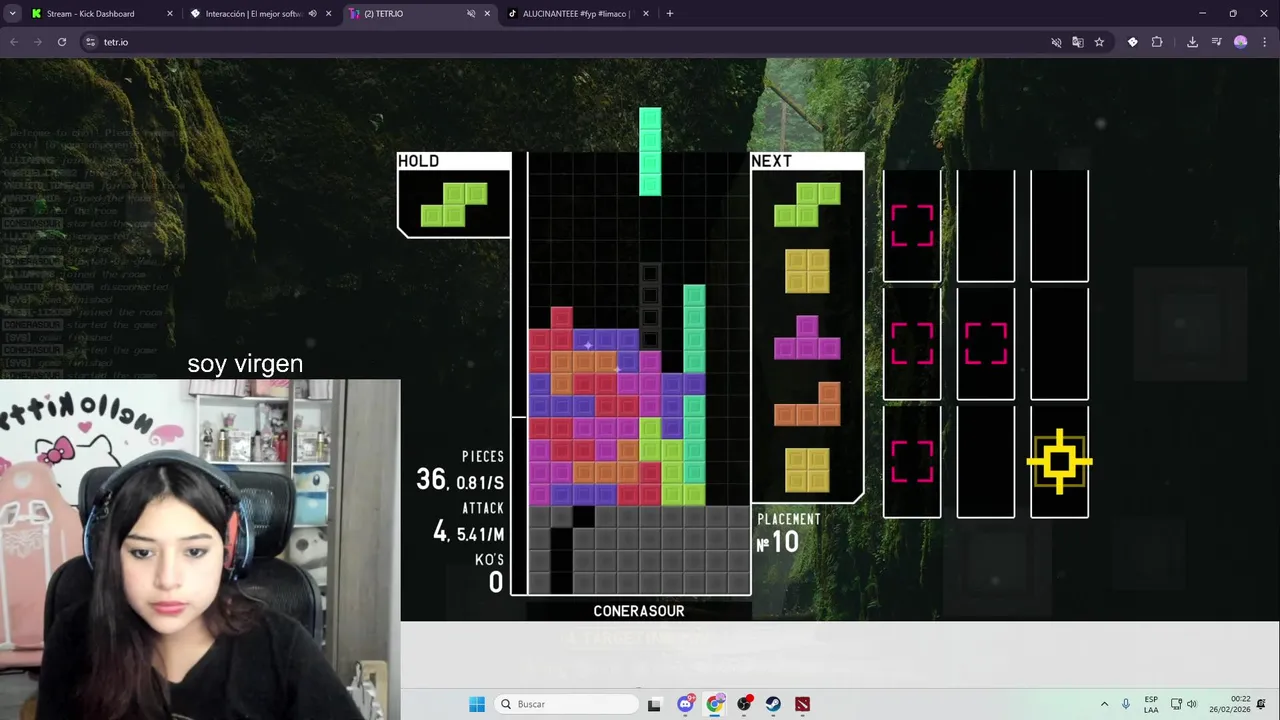Viewport: 1280px width, 720px height.
Task: Open OBS Studio from the taskbar
Action: click(744, 704)
